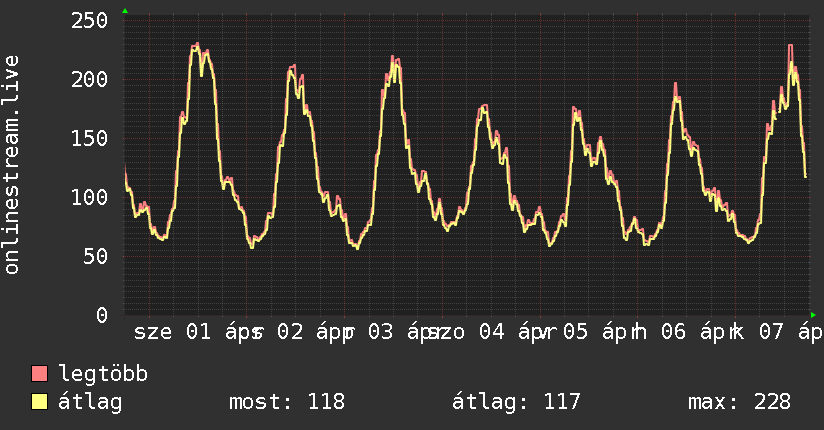Select the legtöbb legend label
Image resolution: width=824 pixels, height=430 pixels.
coord(103,375)
